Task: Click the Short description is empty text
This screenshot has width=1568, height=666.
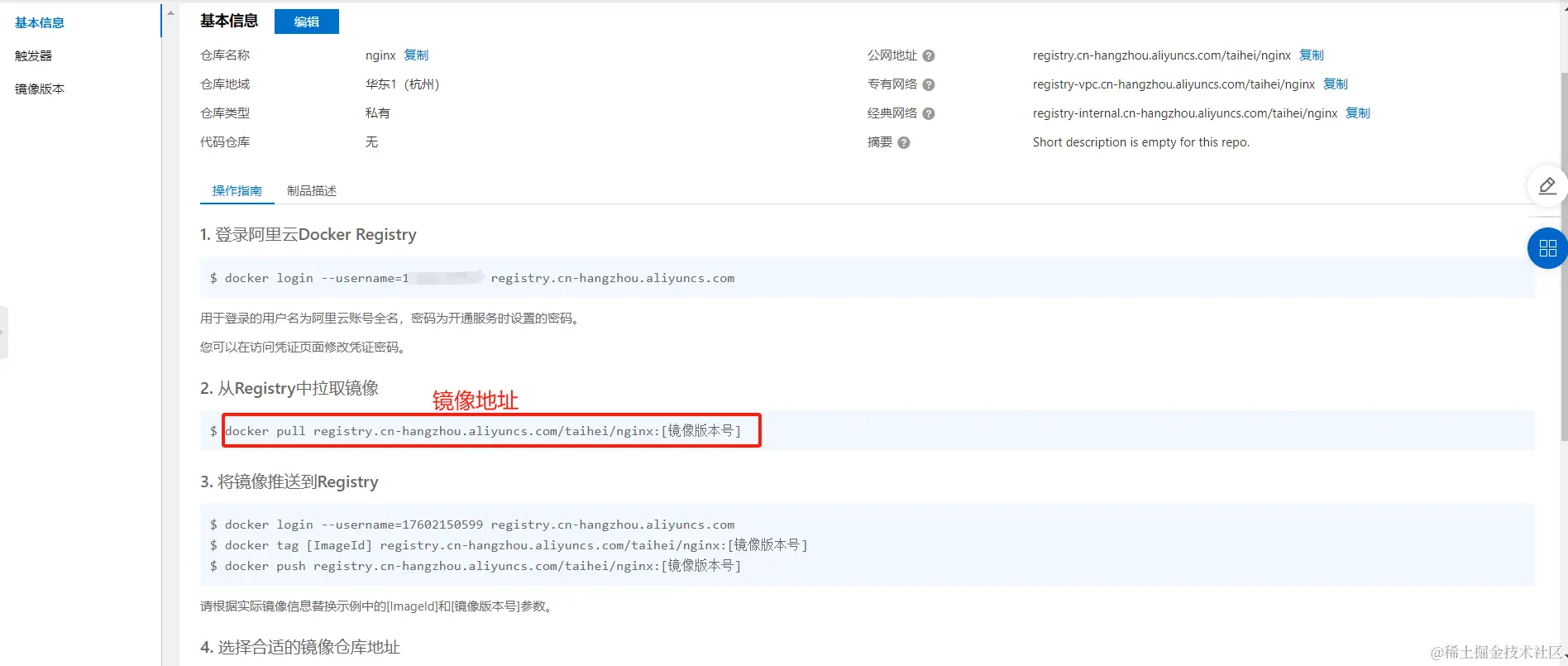Action: click(x=1141, y=142)
